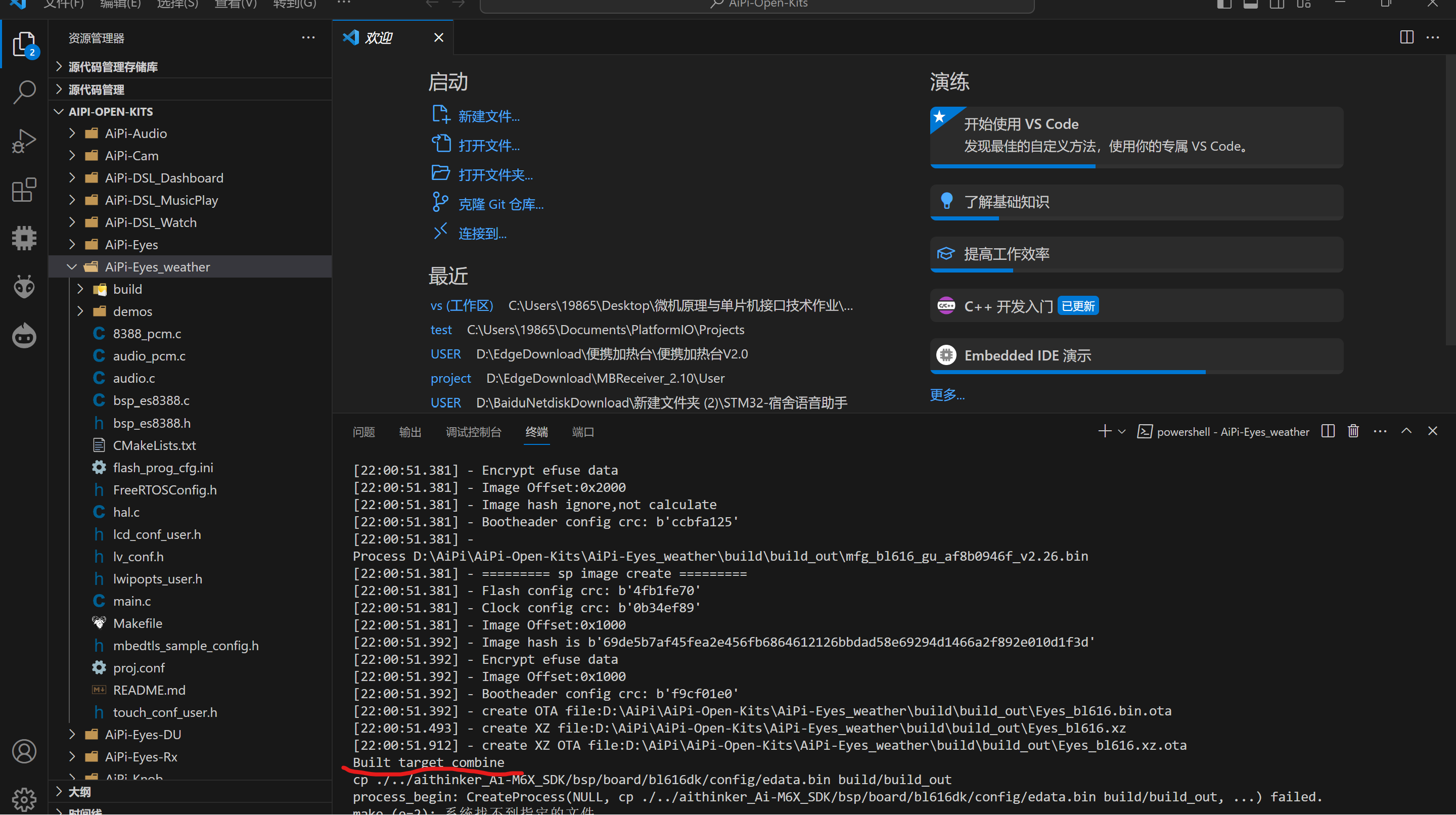Expand the AiPi-Cam folder
1456x815 pixels.
point(190,156)
